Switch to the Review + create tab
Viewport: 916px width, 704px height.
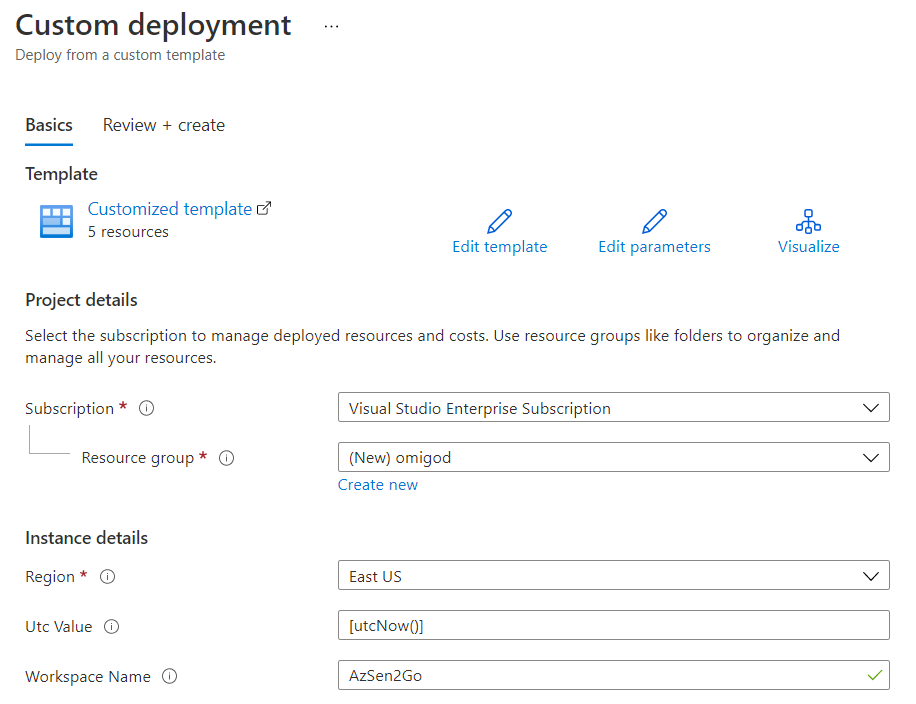point(164,125)
